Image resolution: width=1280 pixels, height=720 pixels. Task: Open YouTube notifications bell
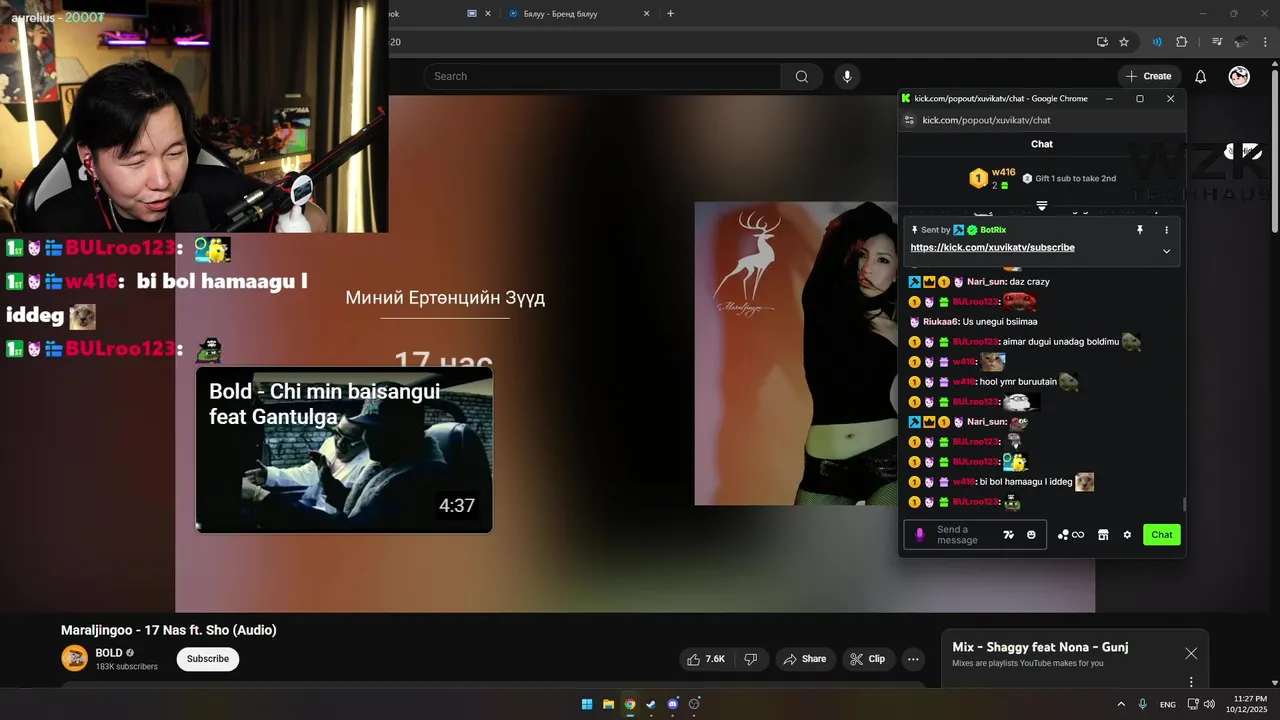coord(1201,76)
